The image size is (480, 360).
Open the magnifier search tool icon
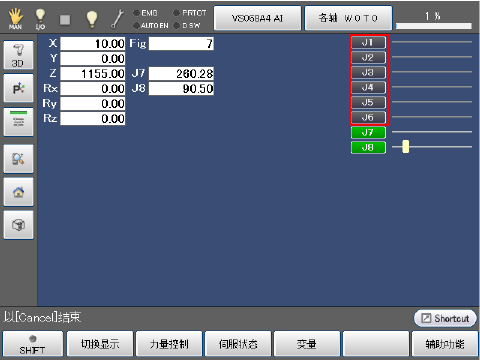18,159
